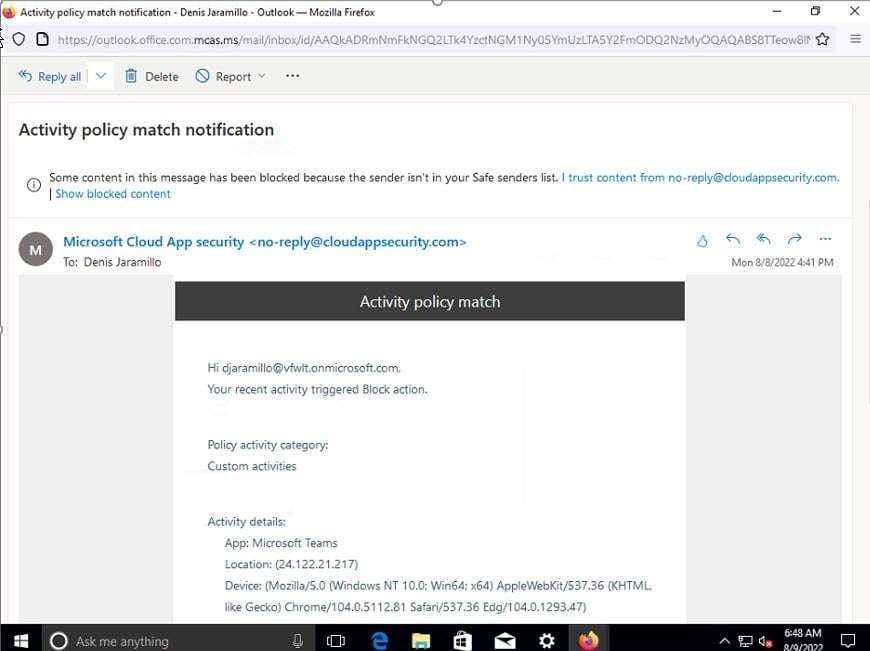870x651 pixels.
Task: Open more actions in message header
Action: pos(825,239)
